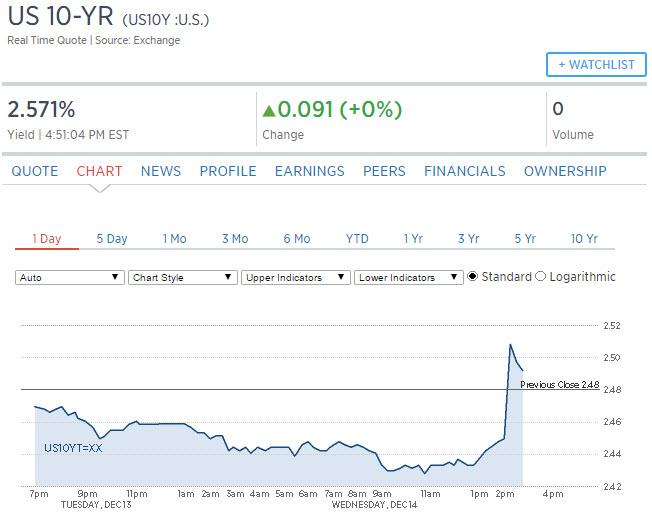Select the 5 Day chart range

click(x=112, y=239)
